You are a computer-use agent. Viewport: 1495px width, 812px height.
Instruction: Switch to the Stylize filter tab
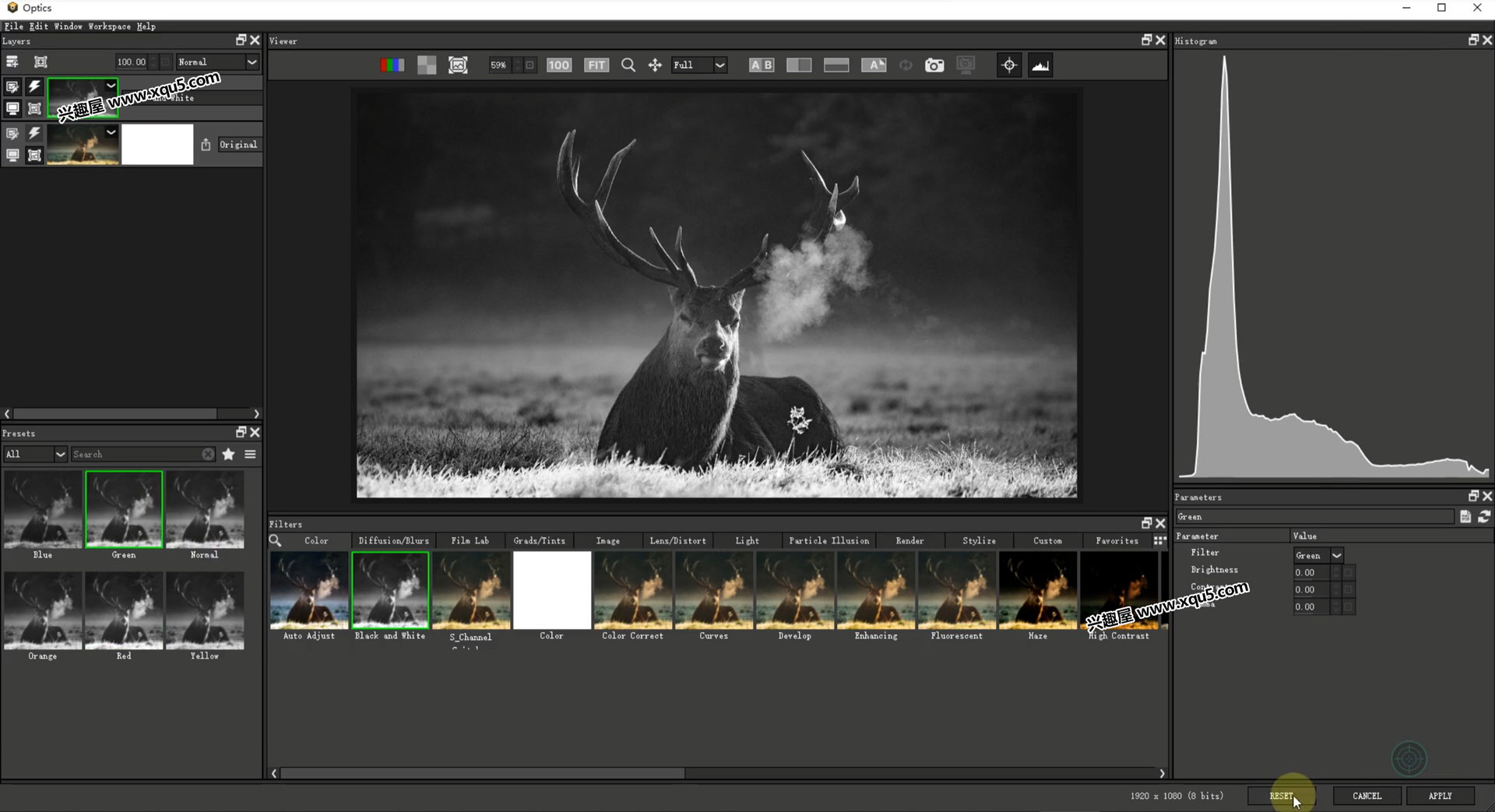point(979,540)
